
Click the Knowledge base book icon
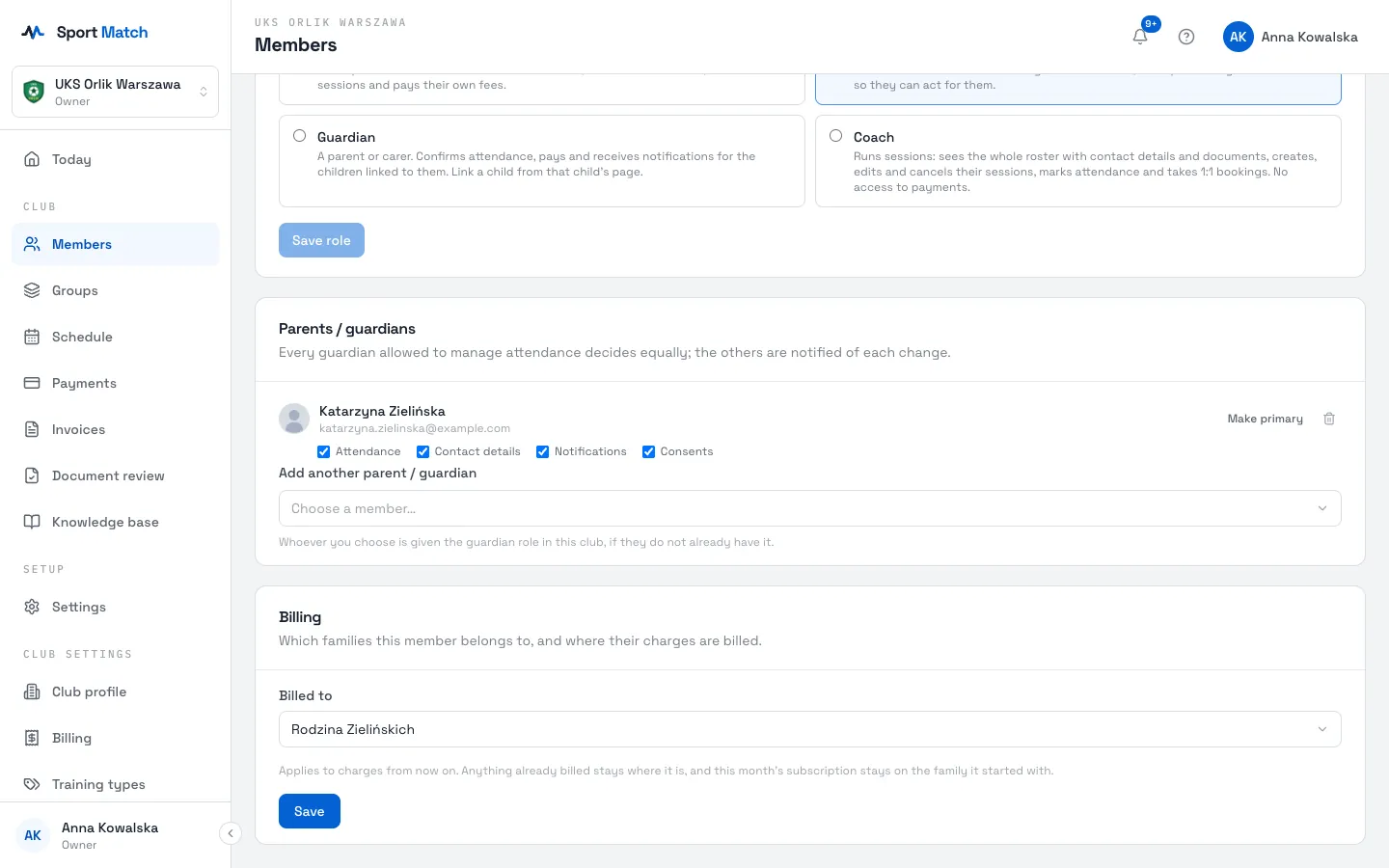(32, 522)
